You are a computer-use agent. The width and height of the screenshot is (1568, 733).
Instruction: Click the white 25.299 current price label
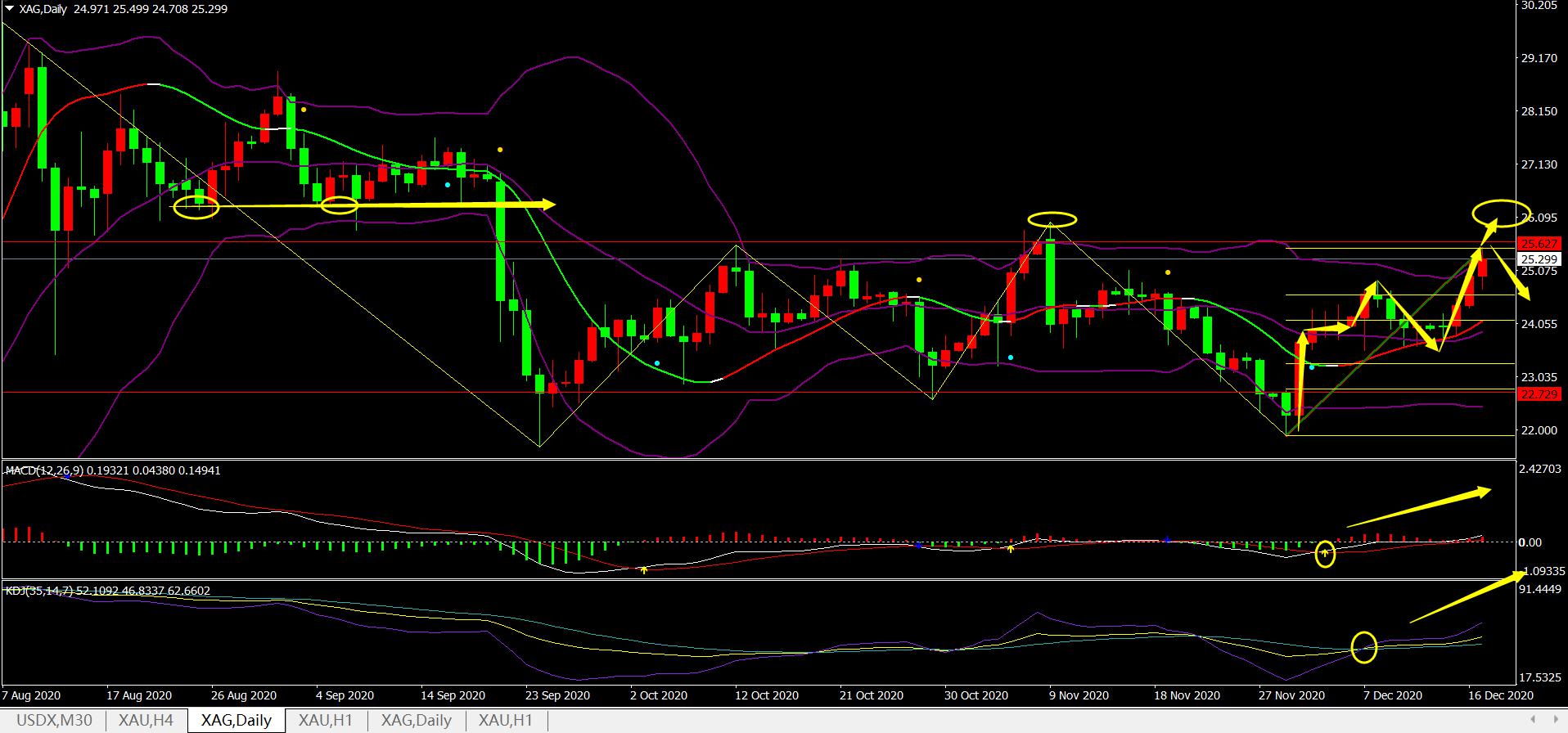point(1538,259)
